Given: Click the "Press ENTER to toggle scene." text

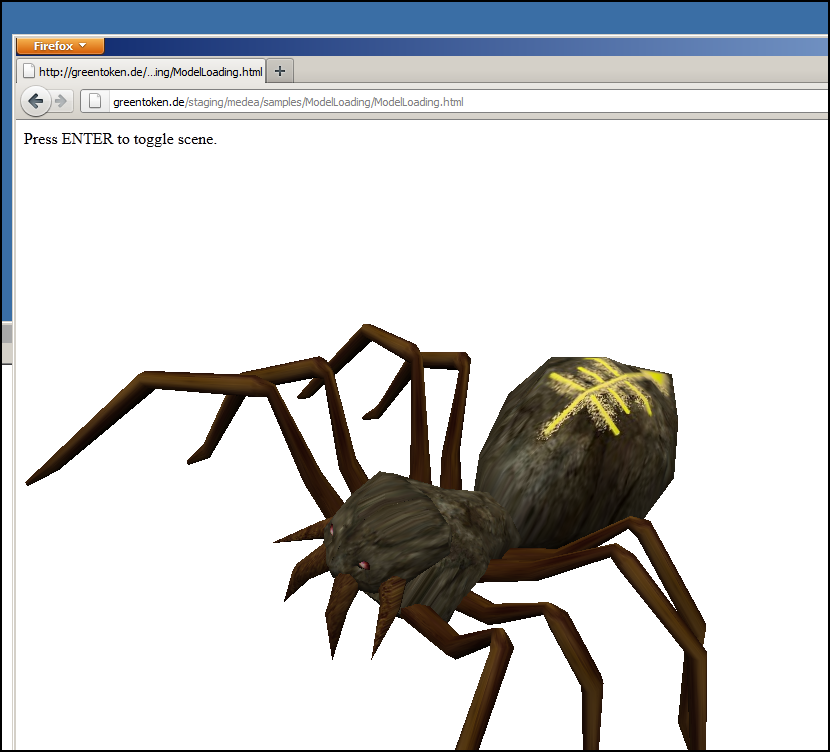Looking at the screenshot, I should pos(120,139).
